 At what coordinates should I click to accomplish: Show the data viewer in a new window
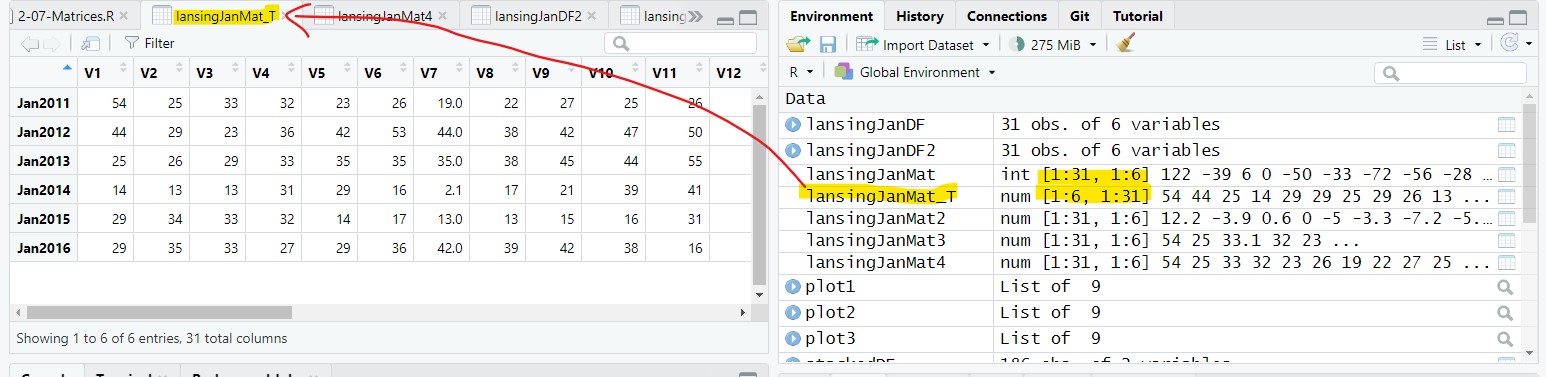(x=91, y=43)
